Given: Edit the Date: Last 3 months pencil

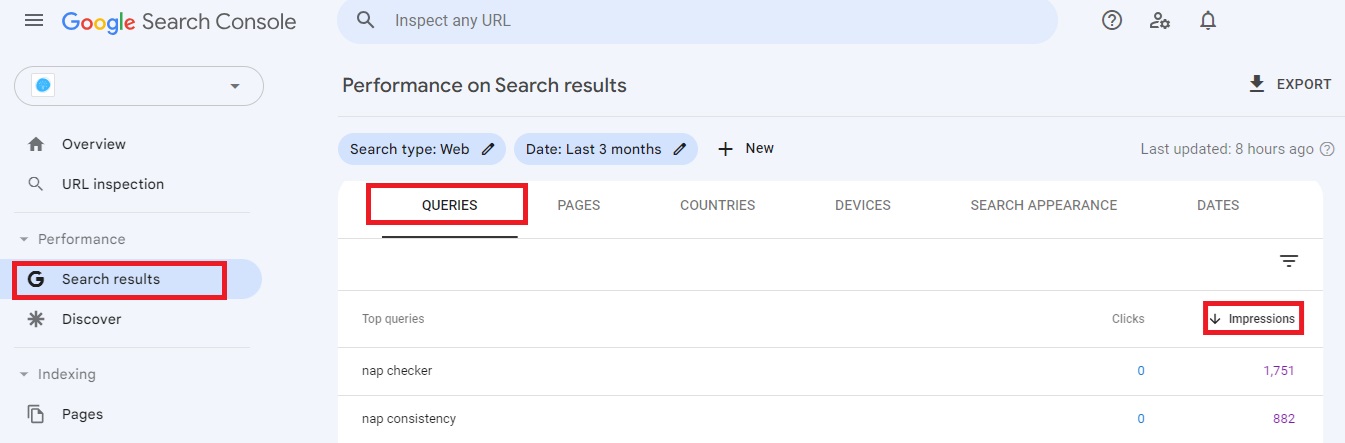Looking at the screenshot, I should pos(680,149).
